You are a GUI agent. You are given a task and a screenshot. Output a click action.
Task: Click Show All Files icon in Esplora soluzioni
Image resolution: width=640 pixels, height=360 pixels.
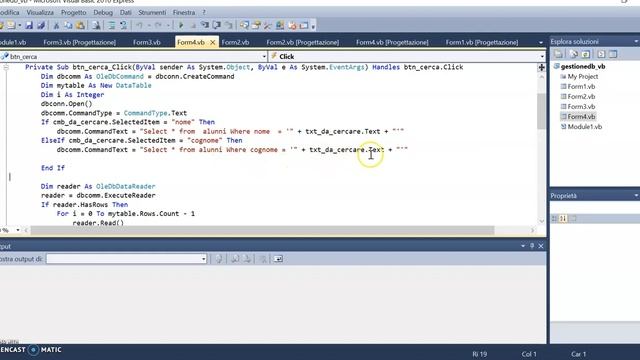tap(573, 54)
